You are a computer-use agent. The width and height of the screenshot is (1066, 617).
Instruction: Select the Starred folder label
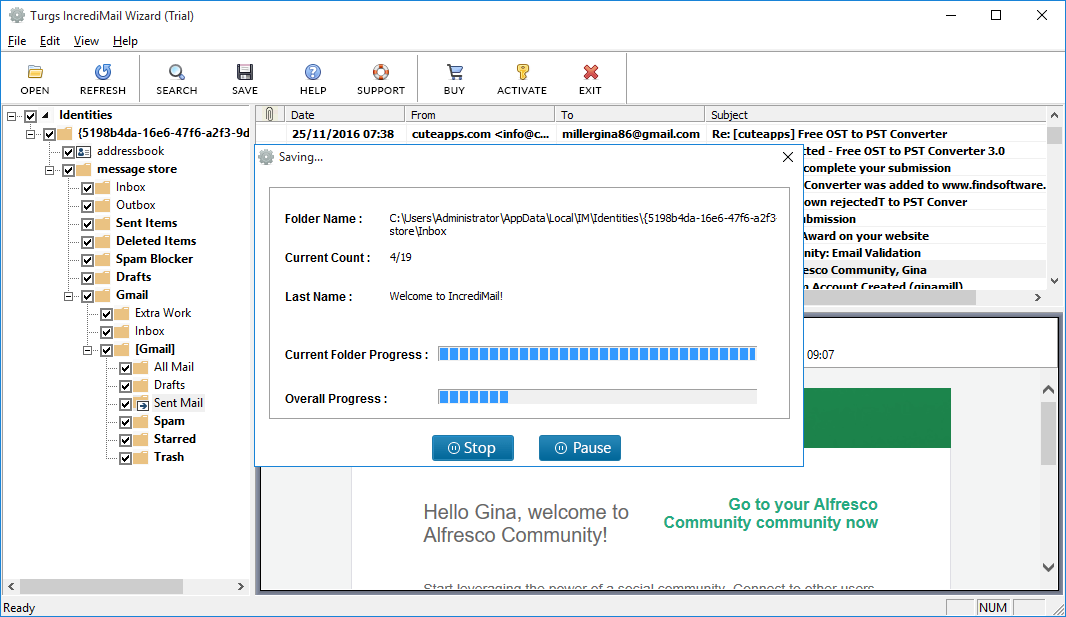175,439
